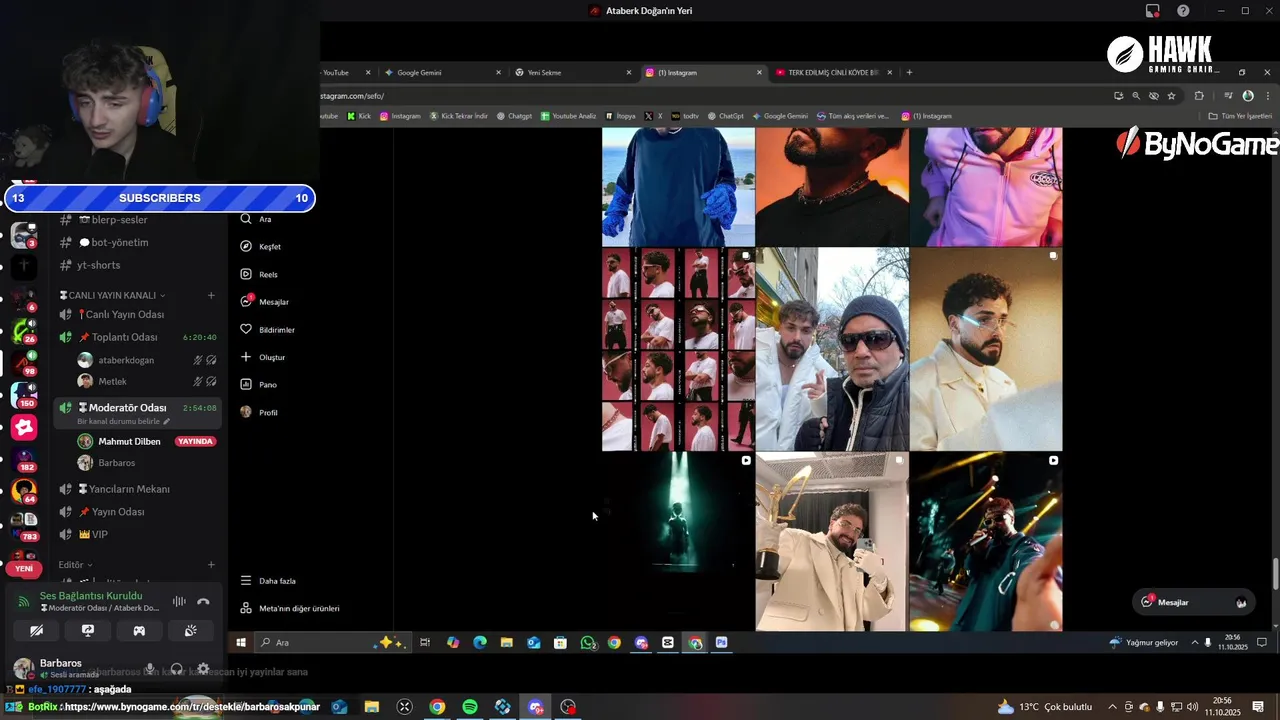Open Daha fazla menu in Instagram
1280x720 pixels.
268,581
